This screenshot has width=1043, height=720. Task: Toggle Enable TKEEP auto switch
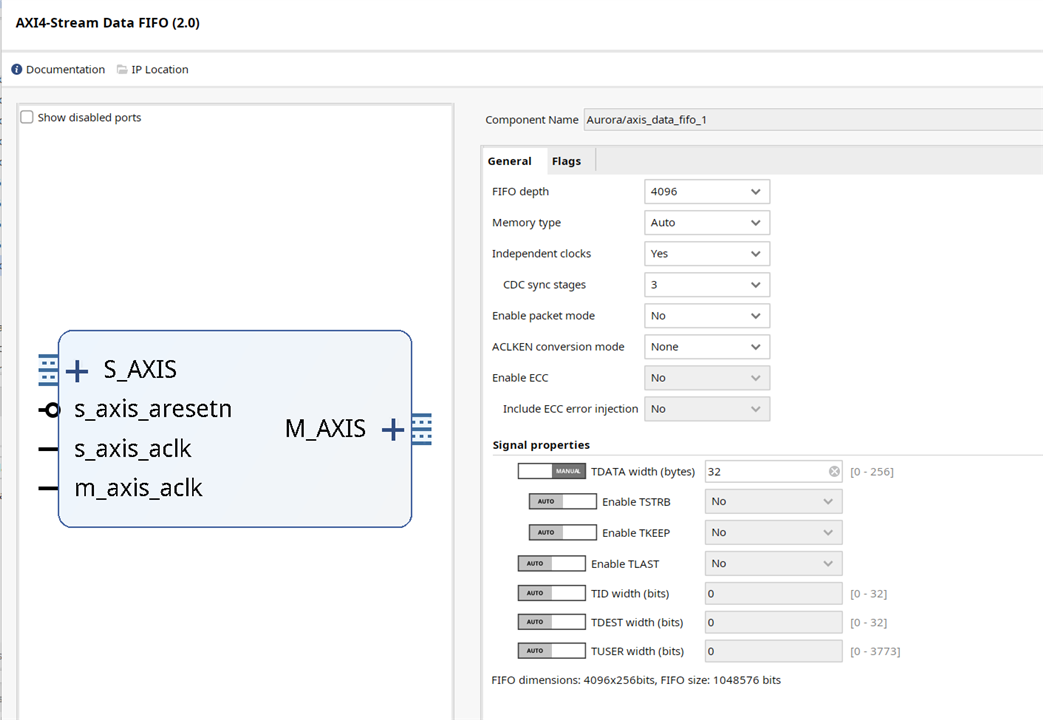[563, 532]
